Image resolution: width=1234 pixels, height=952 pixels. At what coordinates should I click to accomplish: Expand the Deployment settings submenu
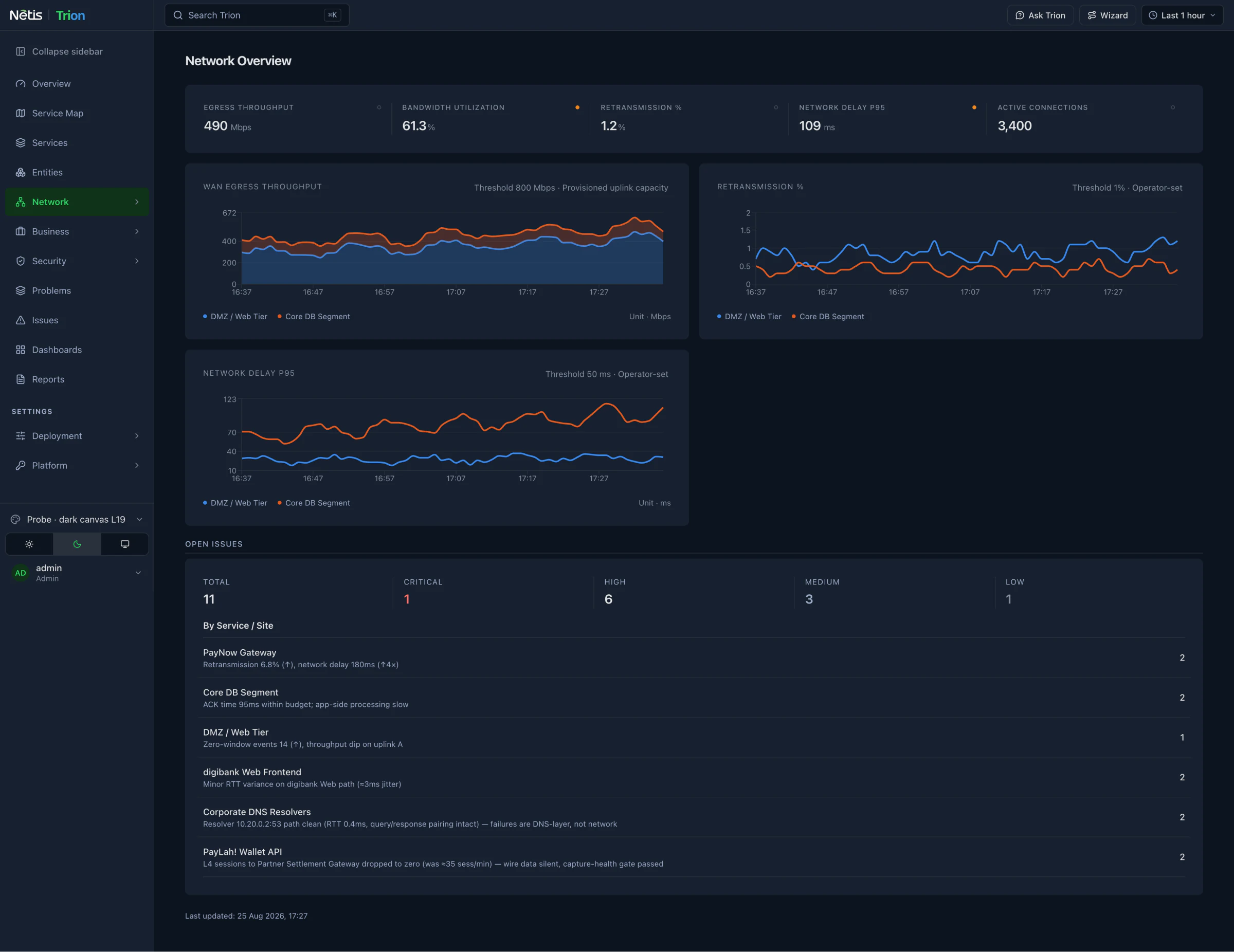[x=77, y=435]
